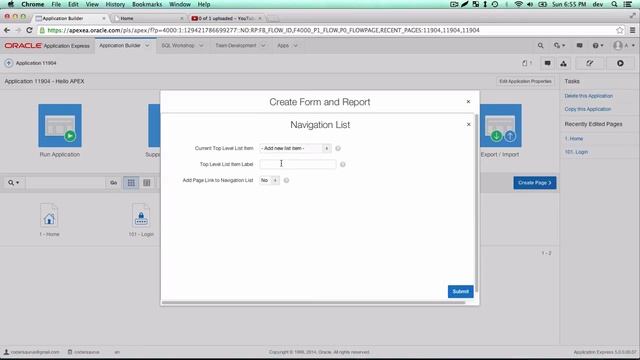Screen dimensions: 640x360
Task: Click the browser Back arrow
Action: (7, 30)
